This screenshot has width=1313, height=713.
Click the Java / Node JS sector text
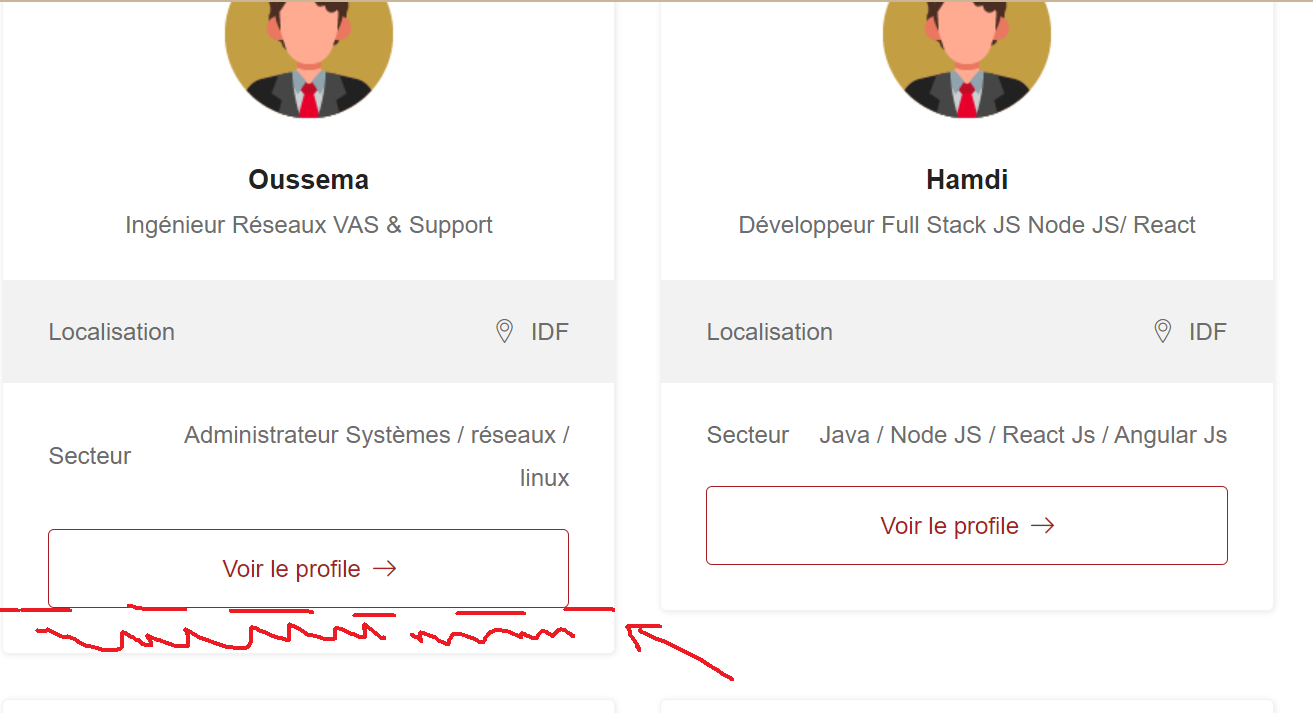[x=1023, y=435]
